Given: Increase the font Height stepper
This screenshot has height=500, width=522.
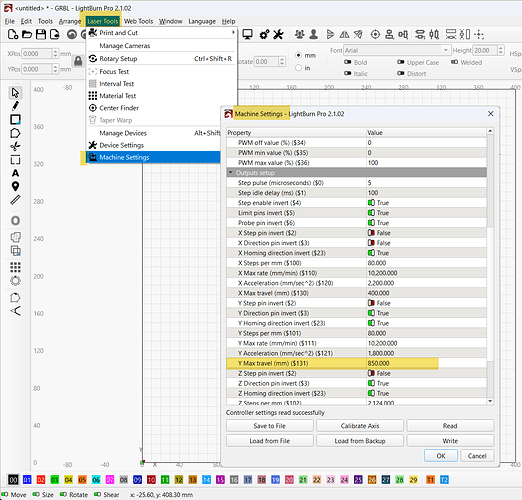Looking at the screenshot, I should [x=500, y=48].
